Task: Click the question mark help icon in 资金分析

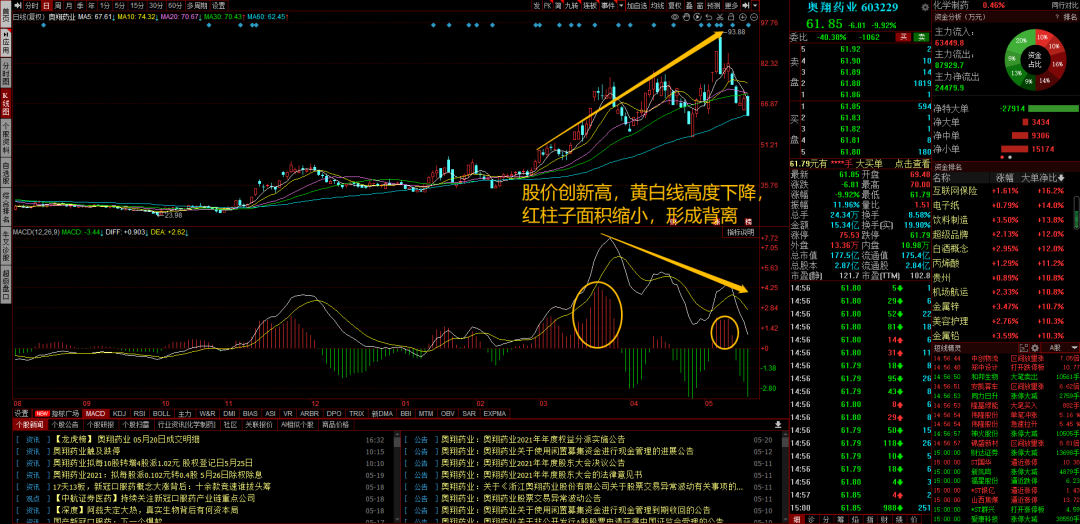Action: (x=1057, y=17)
